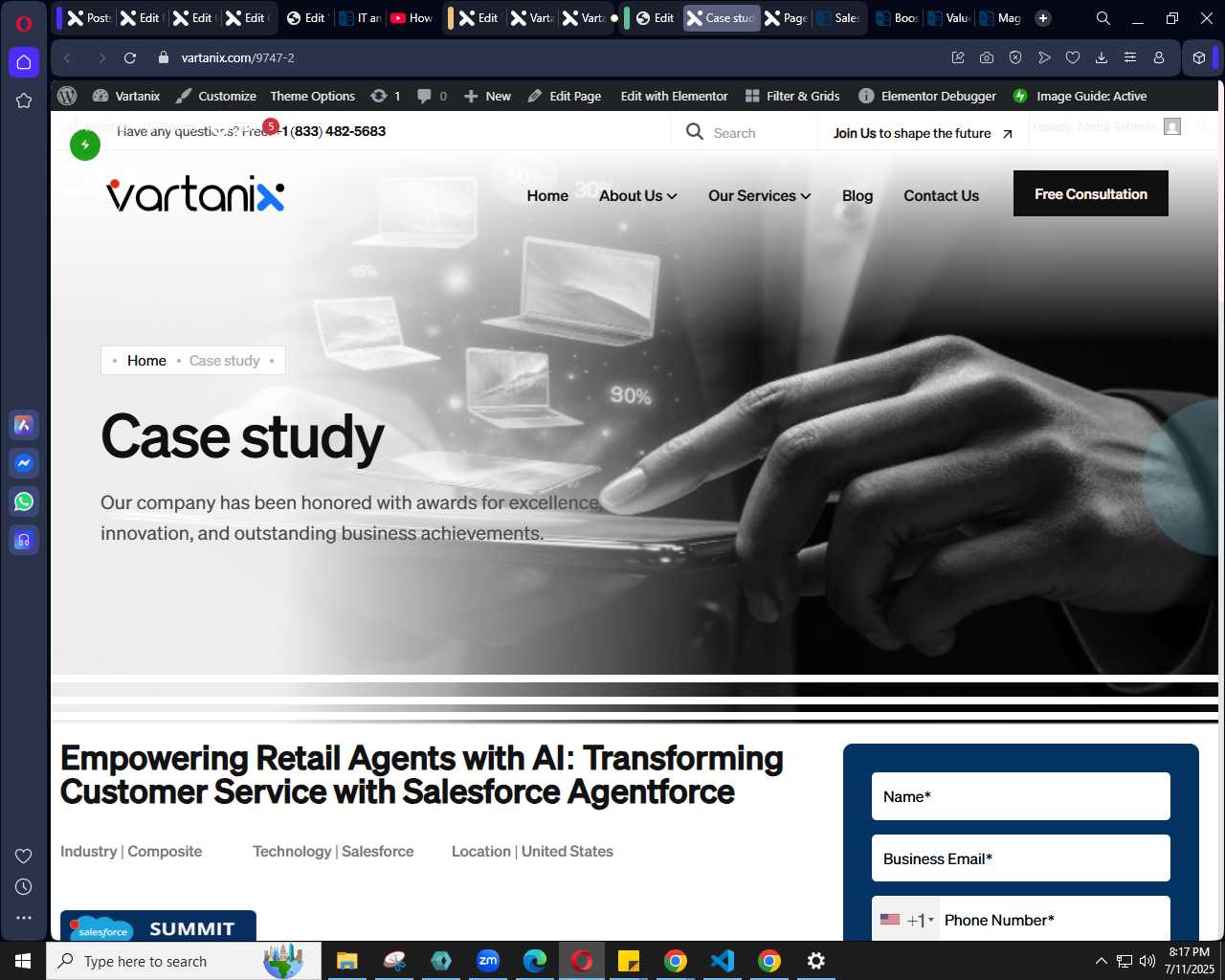Click Edit Page in admin bar
The height and width of the screenshot is (980, 1225).
565,96
